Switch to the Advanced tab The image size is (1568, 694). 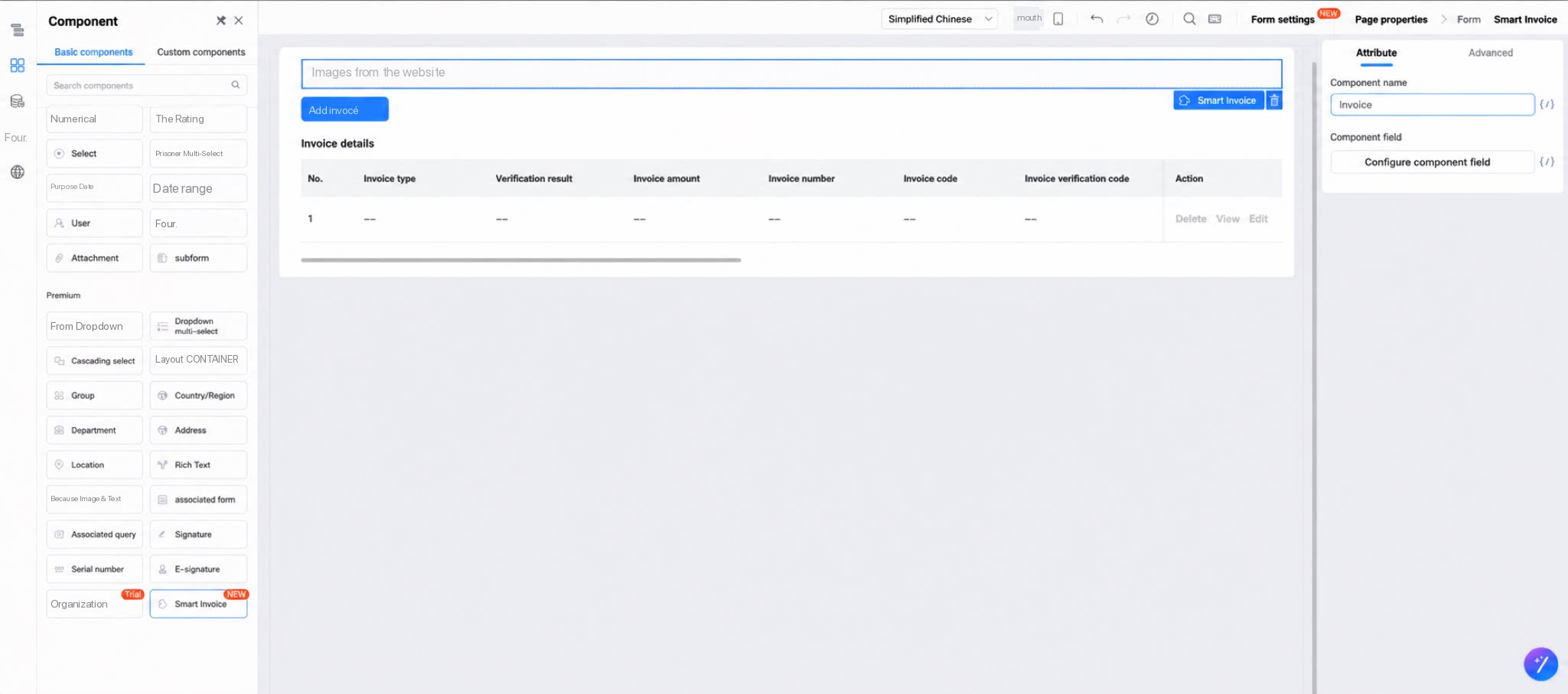(1490, 53)
